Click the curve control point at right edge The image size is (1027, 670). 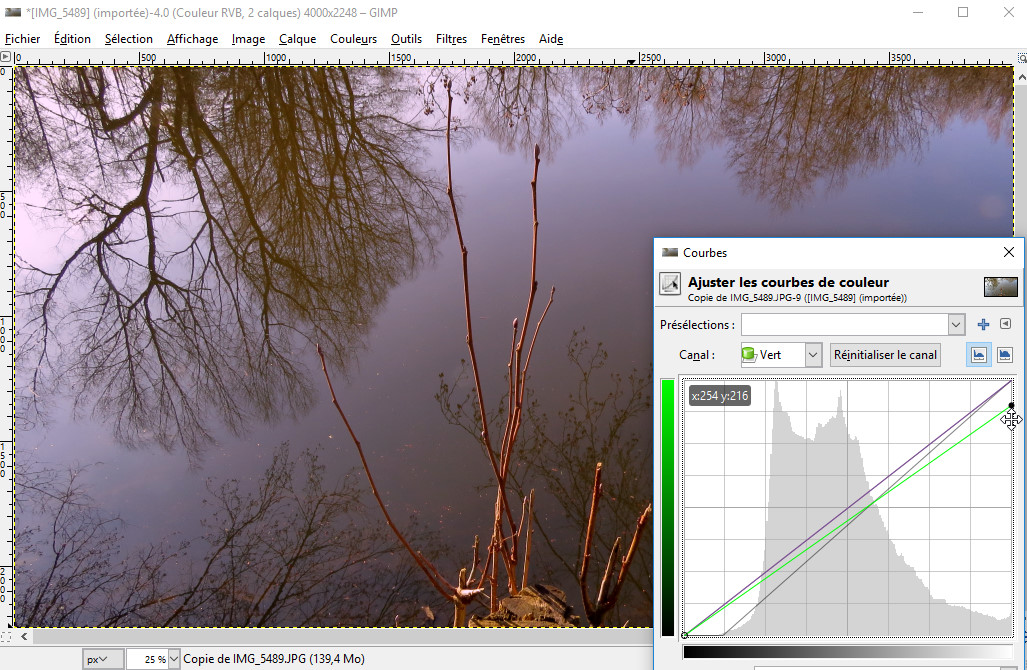click(1011, 406)
